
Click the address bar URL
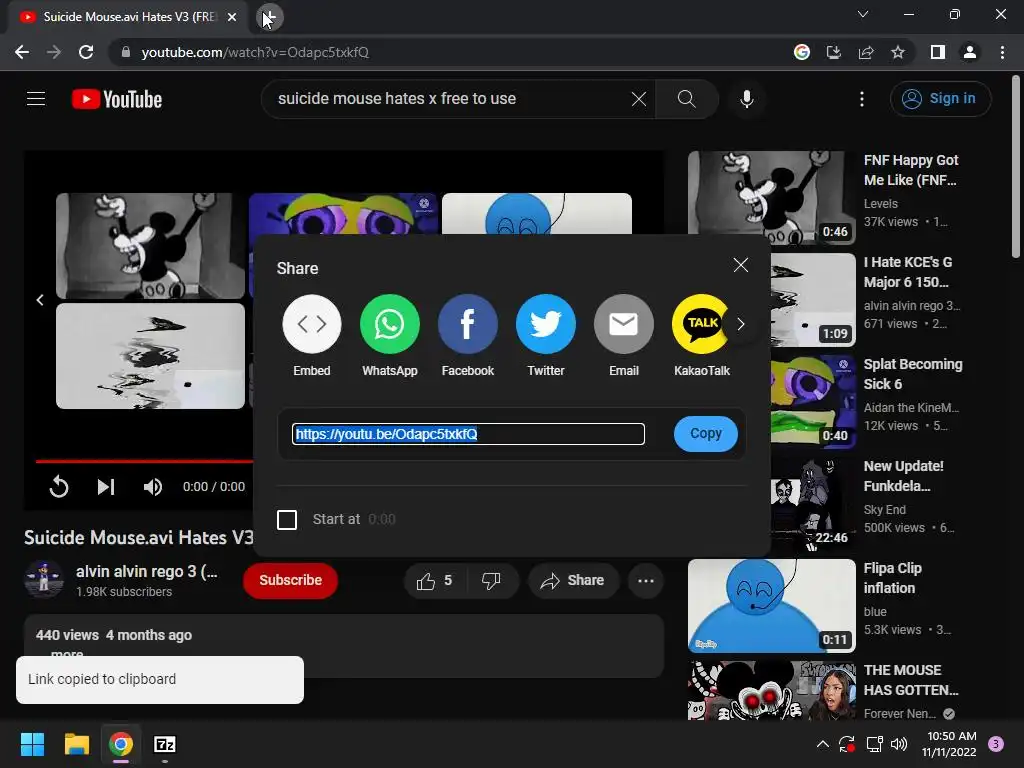[x=255, y=52]
